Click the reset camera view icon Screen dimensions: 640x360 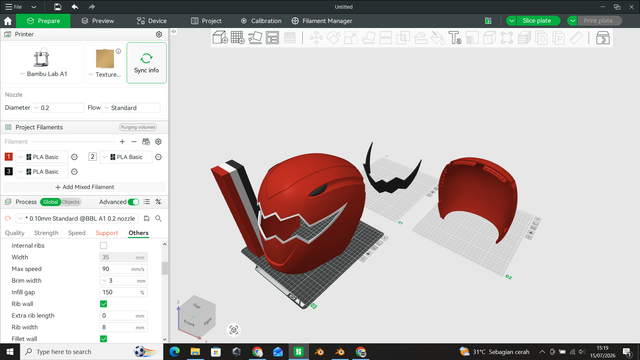tap(234, 330)
